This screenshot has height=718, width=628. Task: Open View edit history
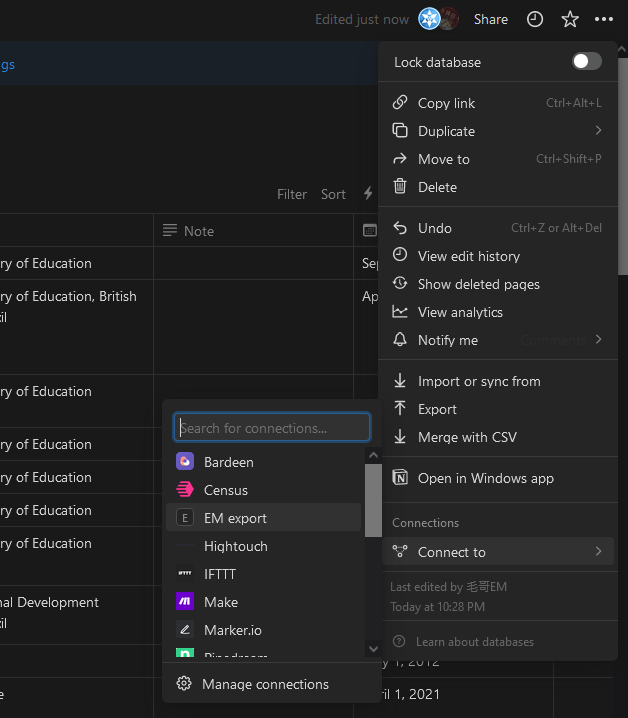[x=498, y=256]
